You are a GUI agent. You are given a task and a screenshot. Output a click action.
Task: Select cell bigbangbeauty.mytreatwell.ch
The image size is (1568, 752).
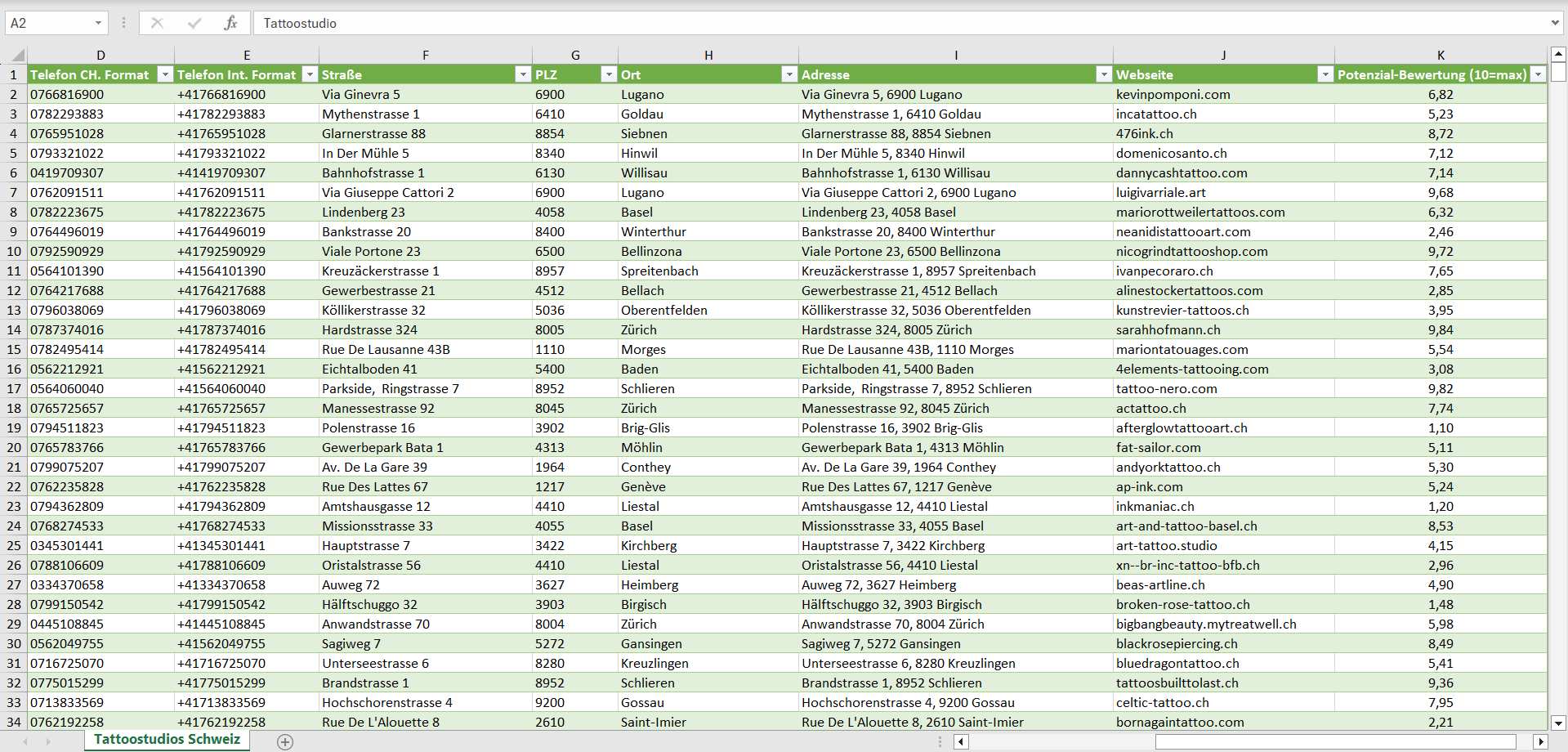pos(1224,624)
